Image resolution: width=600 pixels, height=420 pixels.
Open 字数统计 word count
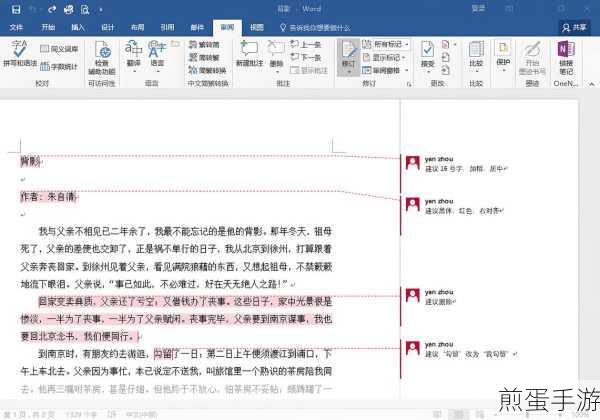tap(59, 67)
